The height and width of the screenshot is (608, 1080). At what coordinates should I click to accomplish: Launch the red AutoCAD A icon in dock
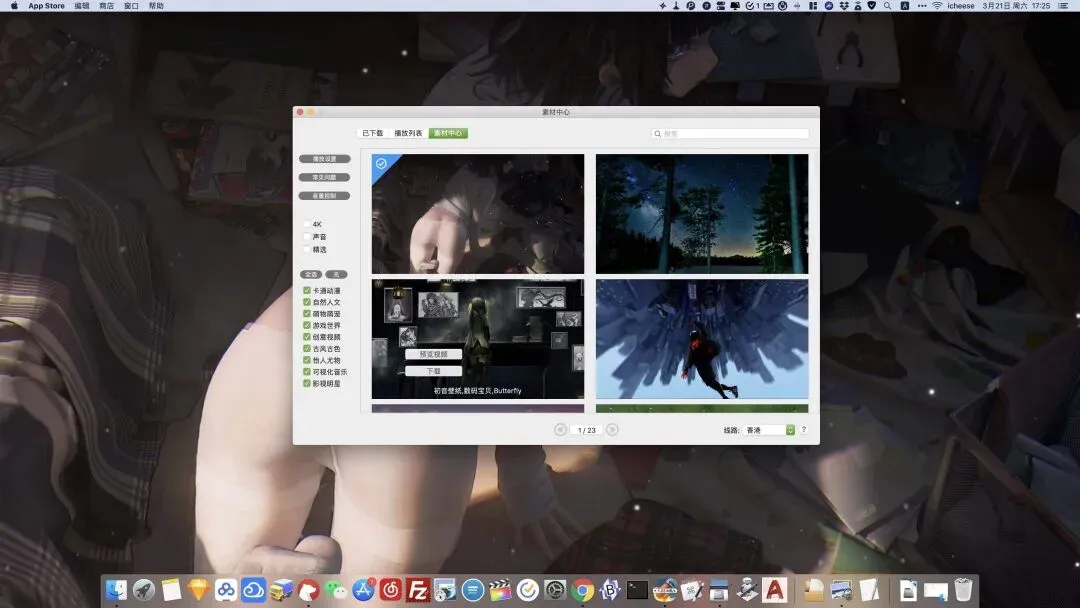pos(775,589)
